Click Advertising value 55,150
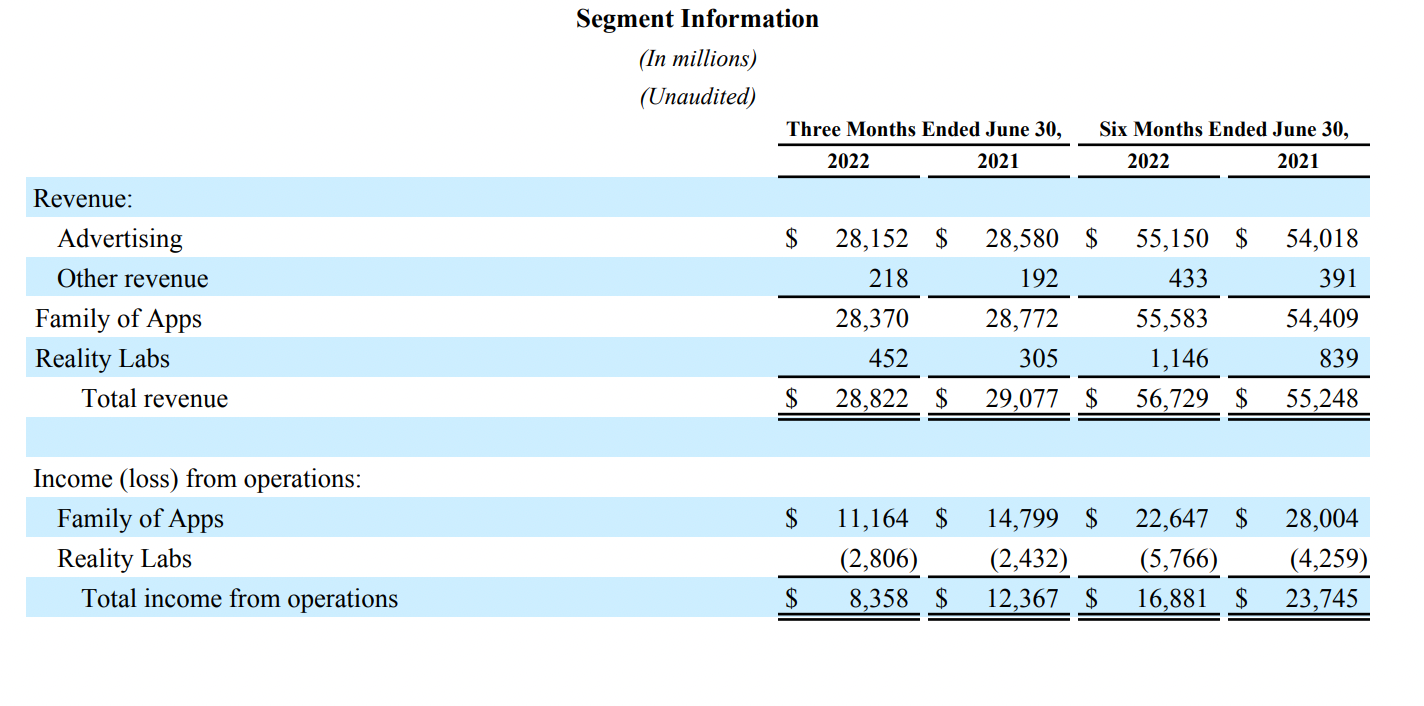The width and height of the screenshot is (1424, 706). (1172, 239)
